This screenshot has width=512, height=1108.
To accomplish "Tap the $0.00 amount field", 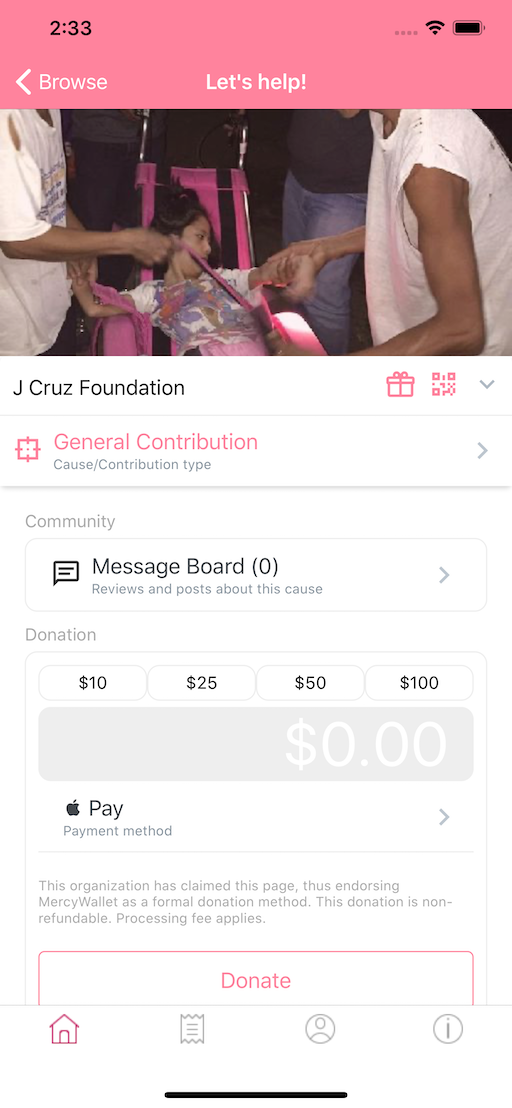I will point(256,744).
